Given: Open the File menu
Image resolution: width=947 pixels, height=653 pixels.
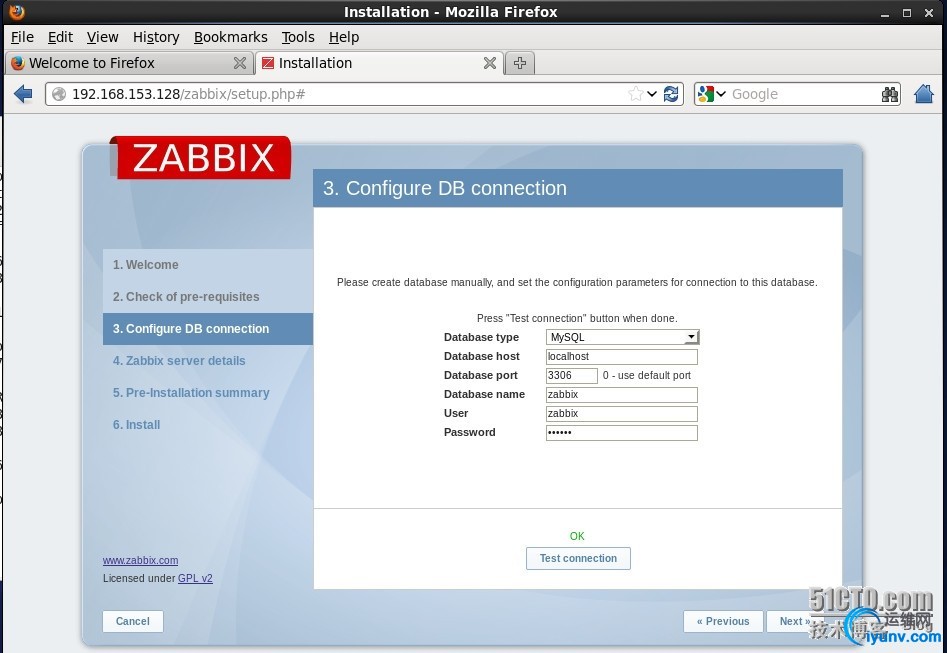Looking at the screenshot, I should (22, 37).
